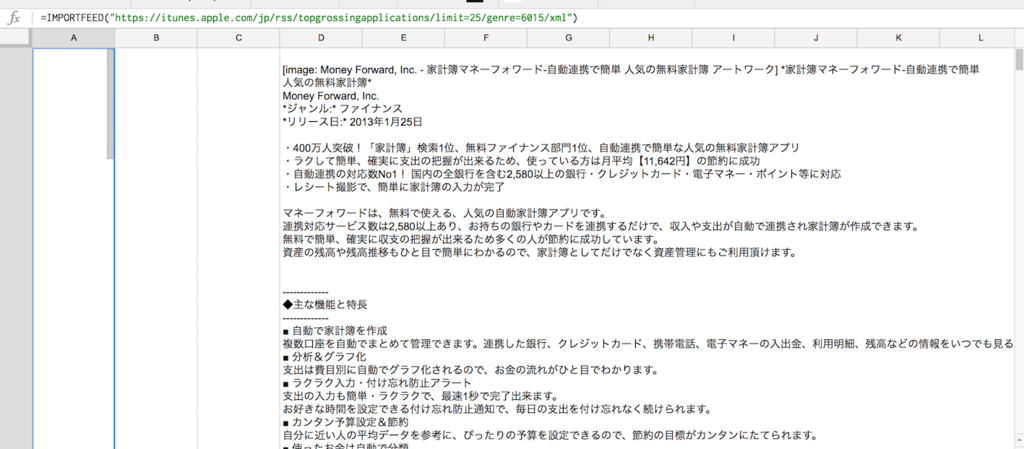The image size is (1024, 449).
Task: Select column F header
Action: coord(486,38)
